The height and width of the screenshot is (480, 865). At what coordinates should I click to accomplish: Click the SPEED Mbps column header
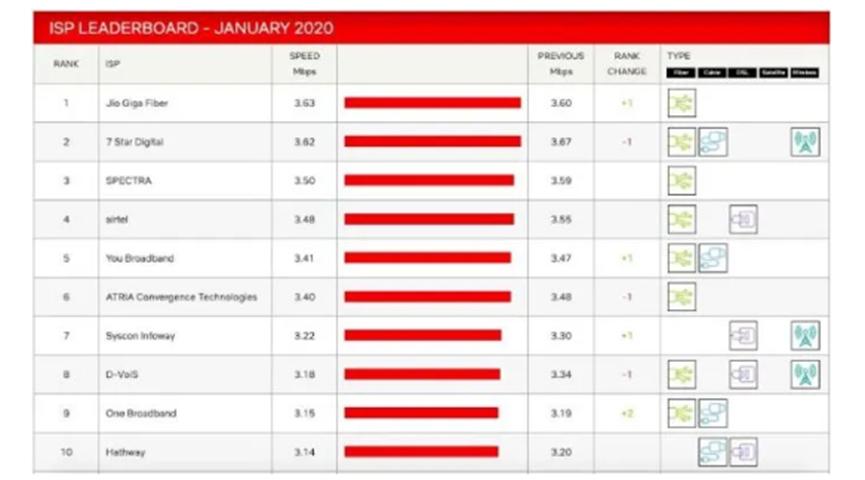coord(305,64)
